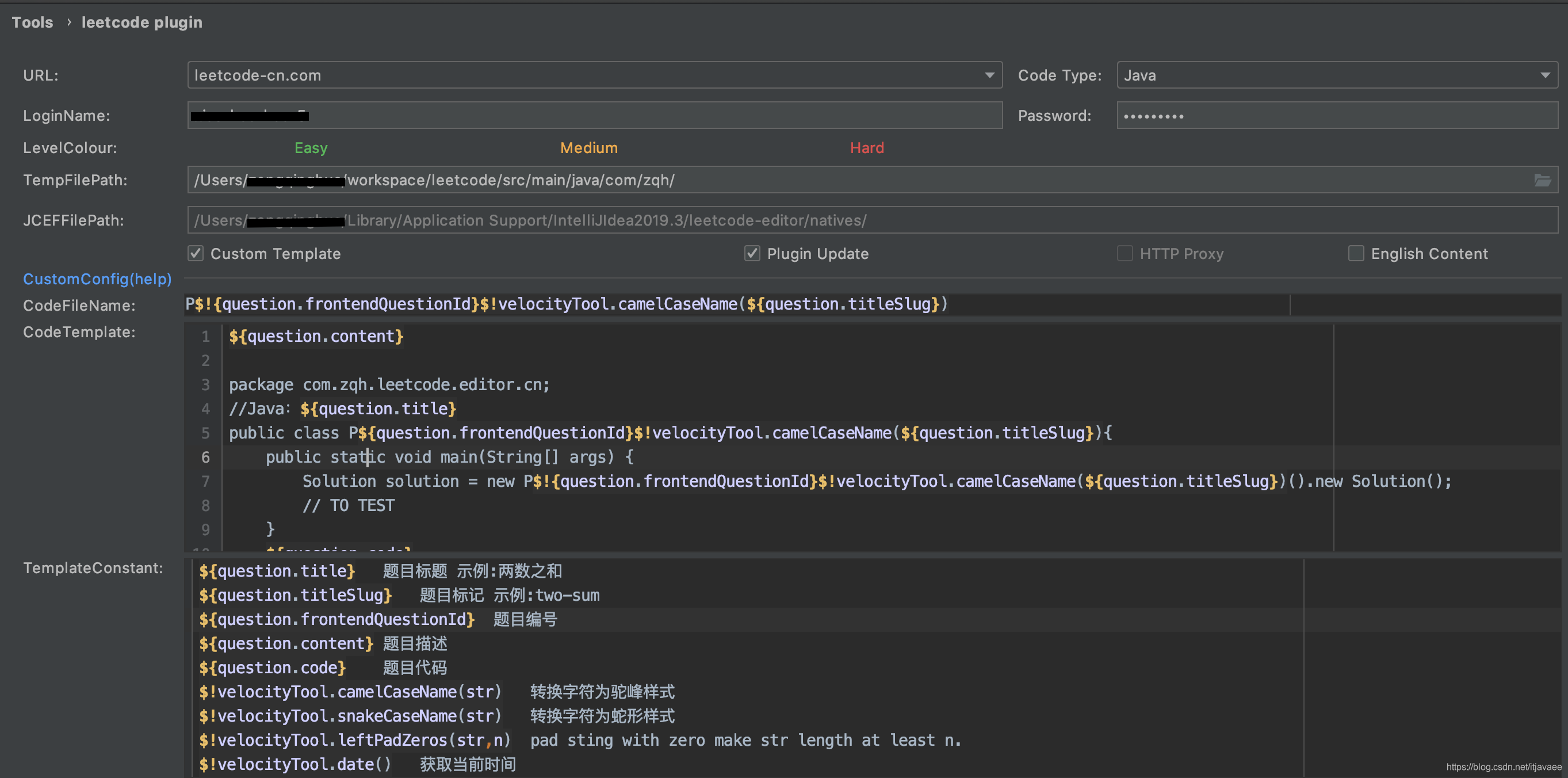Viewport: 1568px width, 778px height.
Task: Click the Tools breadcrumb item
Action: (x=32, y=22)
